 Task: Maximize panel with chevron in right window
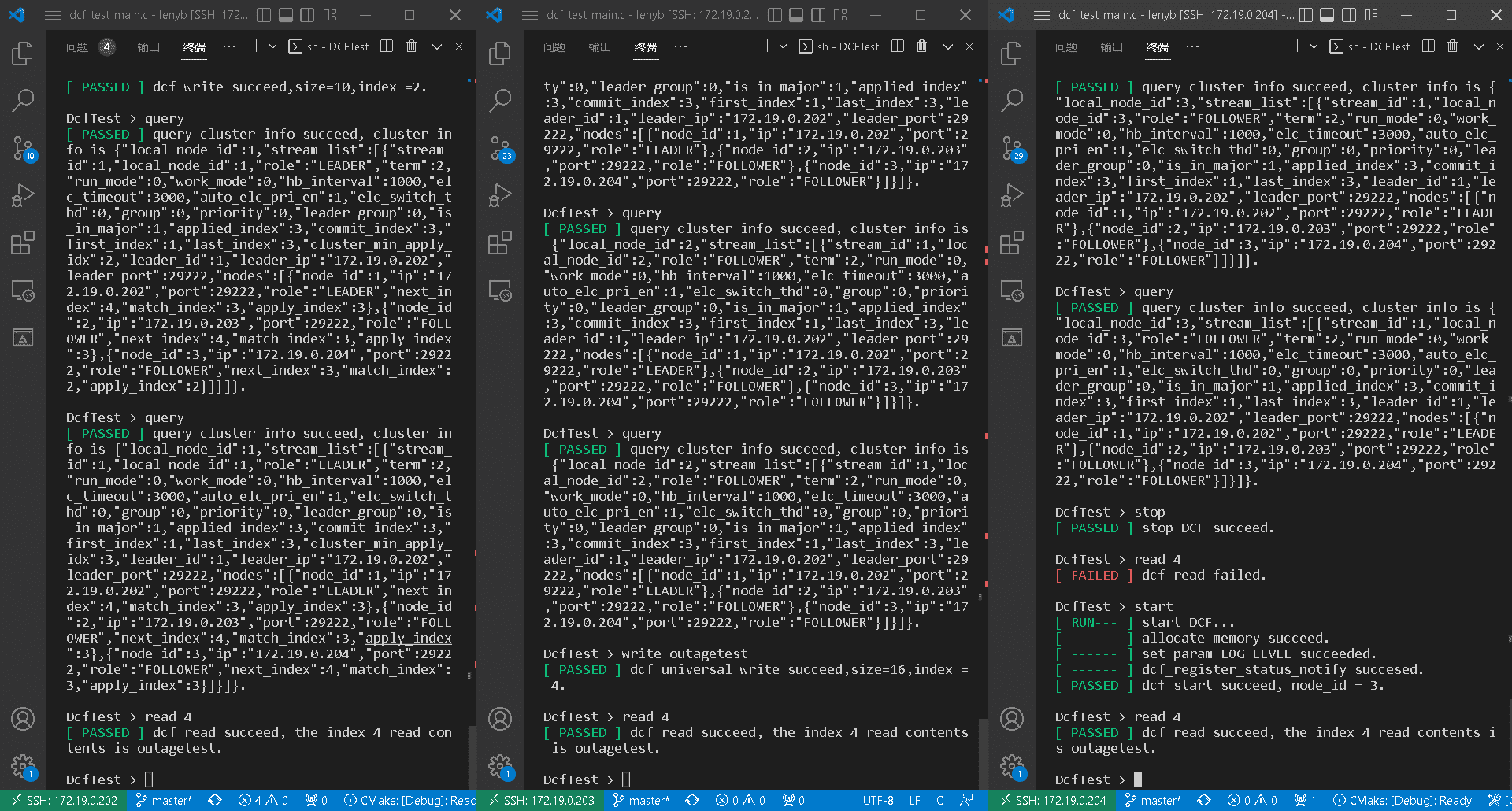pyautogui.click(x=1479, y=46)
